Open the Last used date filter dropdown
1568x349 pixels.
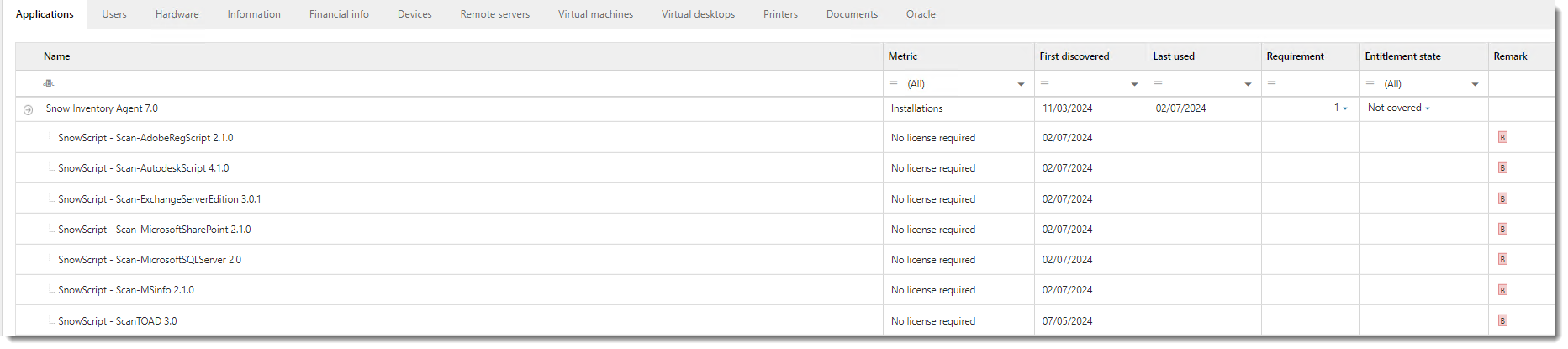pyautogui.click(x=1248, y=84)
